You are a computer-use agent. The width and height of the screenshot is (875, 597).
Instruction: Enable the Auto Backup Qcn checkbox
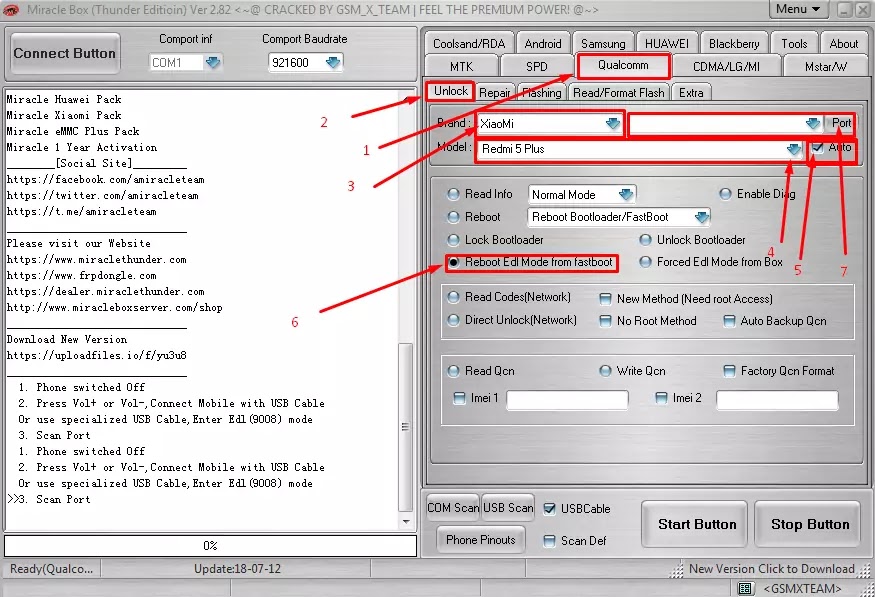point(729,321)
